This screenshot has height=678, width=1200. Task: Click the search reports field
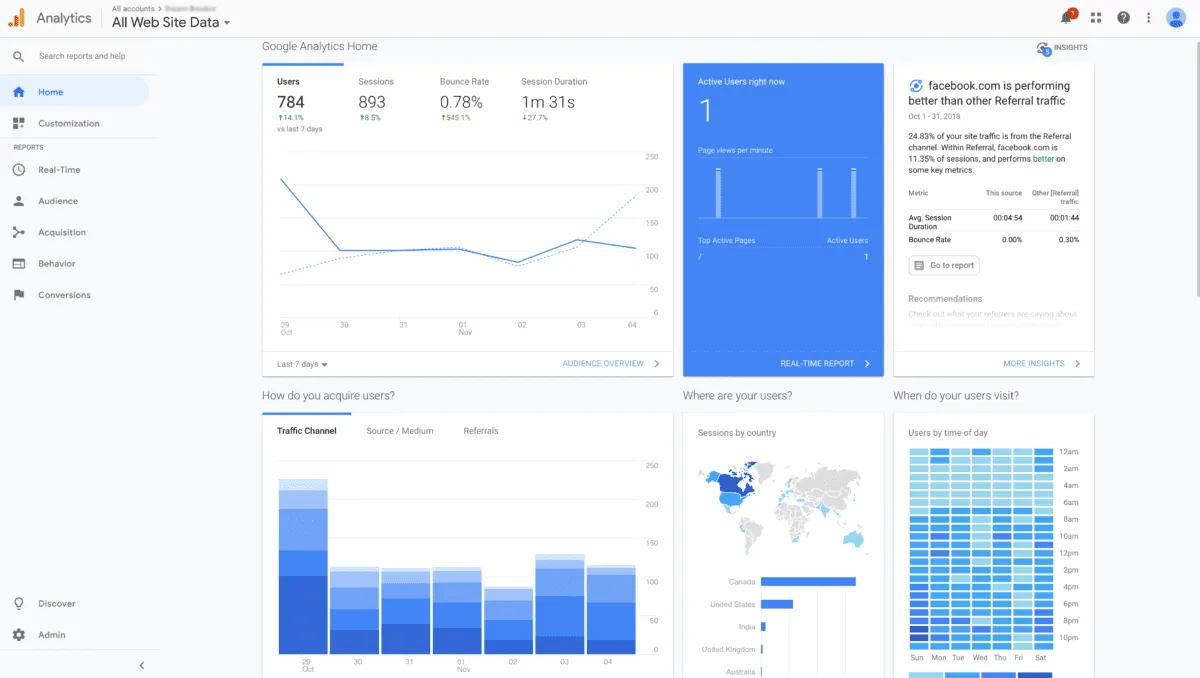(x=85, y=56)
